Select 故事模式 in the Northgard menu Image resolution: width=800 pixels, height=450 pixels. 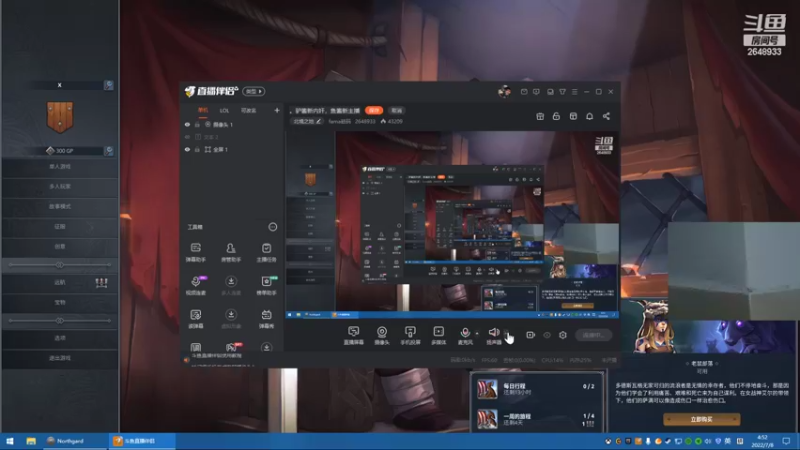coord(60,206)
